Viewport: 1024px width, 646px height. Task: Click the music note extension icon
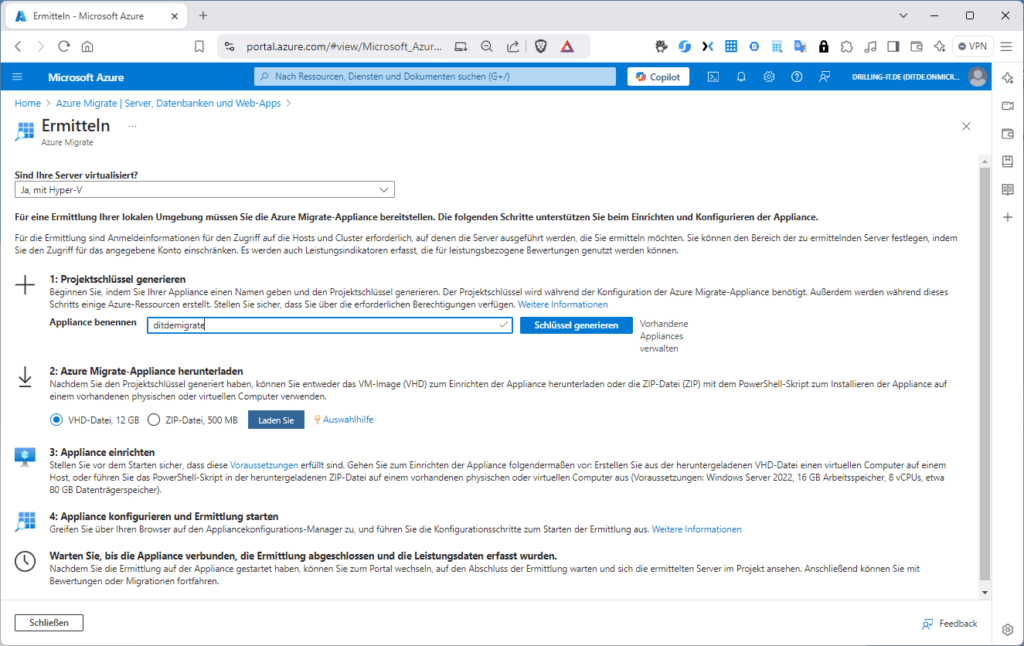[x=870, y=46]
